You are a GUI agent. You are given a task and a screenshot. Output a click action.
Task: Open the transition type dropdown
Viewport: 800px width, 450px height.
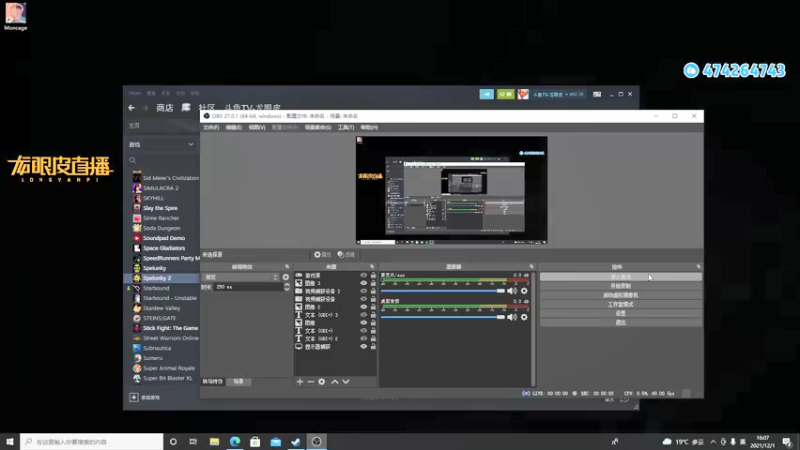point(241,277)
